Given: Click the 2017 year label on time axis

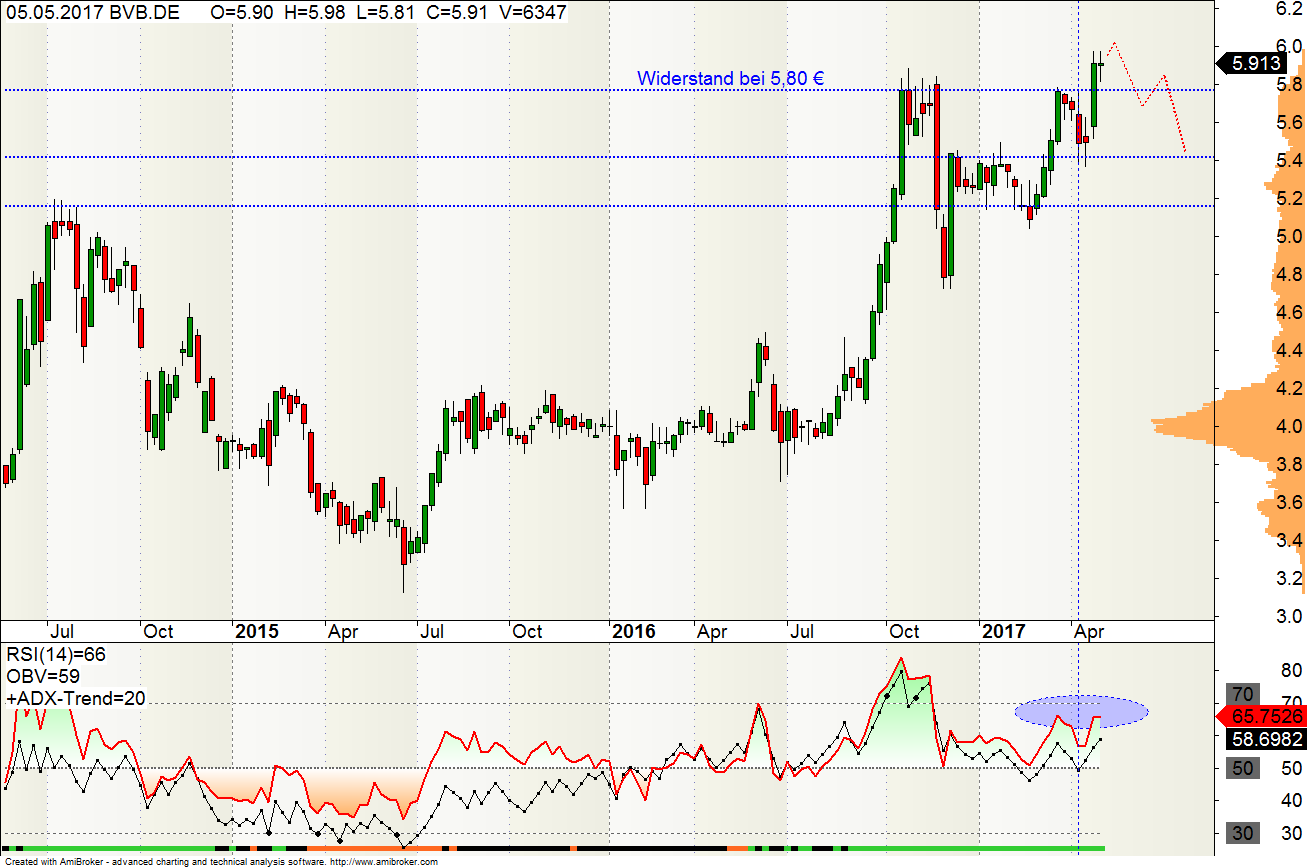Looking at the screenshot, I should 1004,631.
